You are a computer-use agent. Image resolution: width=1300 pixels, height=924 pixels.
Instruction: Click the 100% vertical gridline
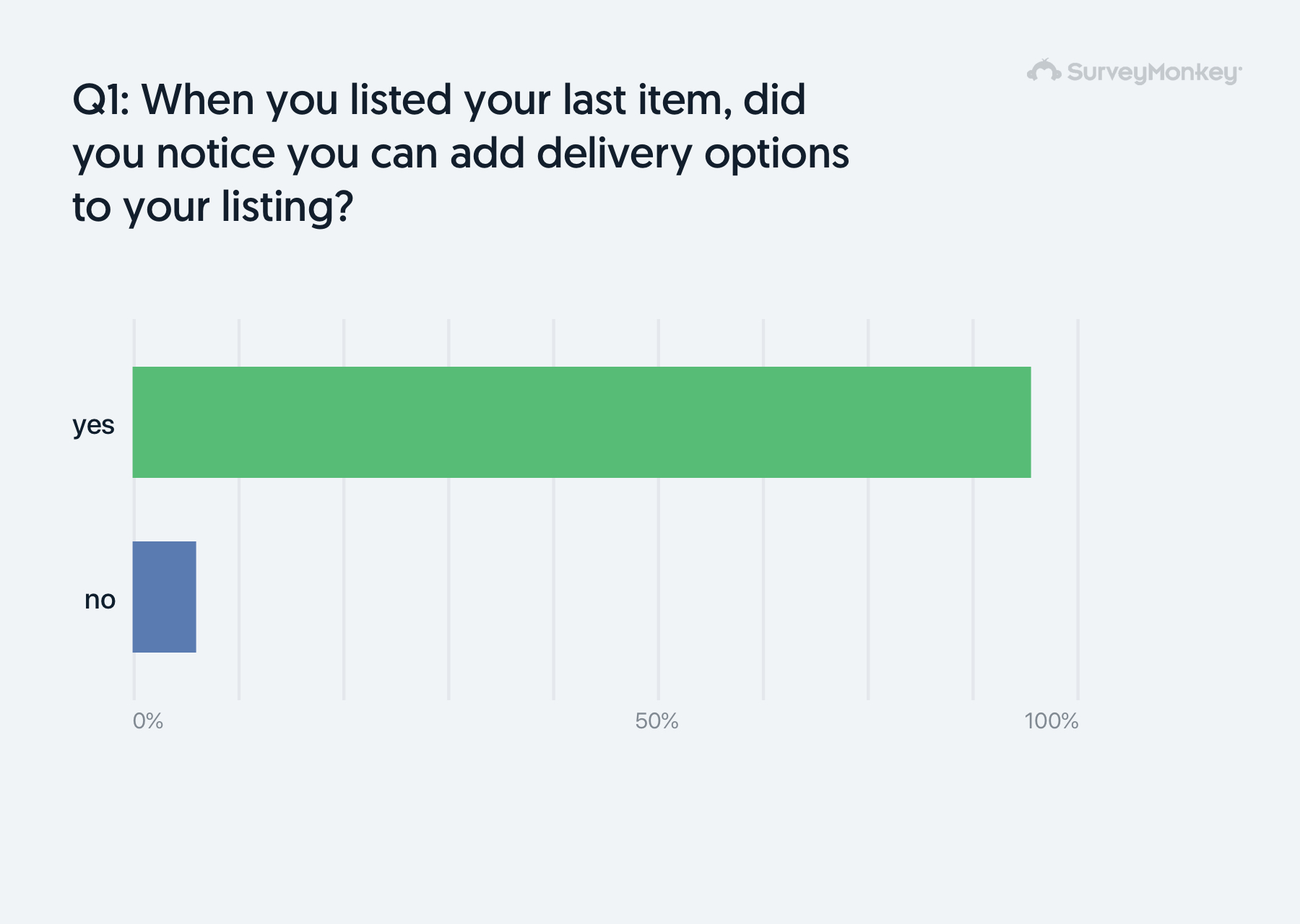coord(1078,510)
